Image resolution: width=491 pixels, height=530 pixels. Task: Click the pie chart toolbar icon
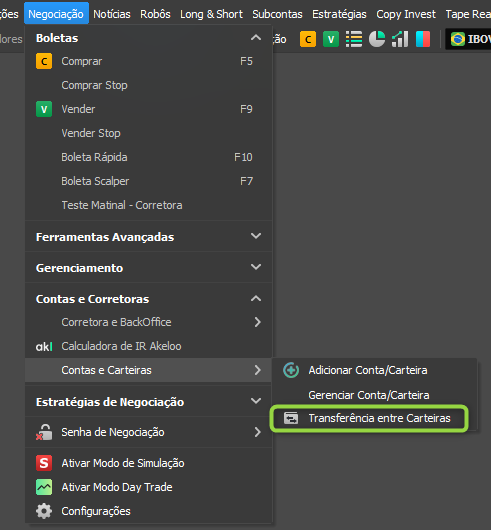coord(377,39)
